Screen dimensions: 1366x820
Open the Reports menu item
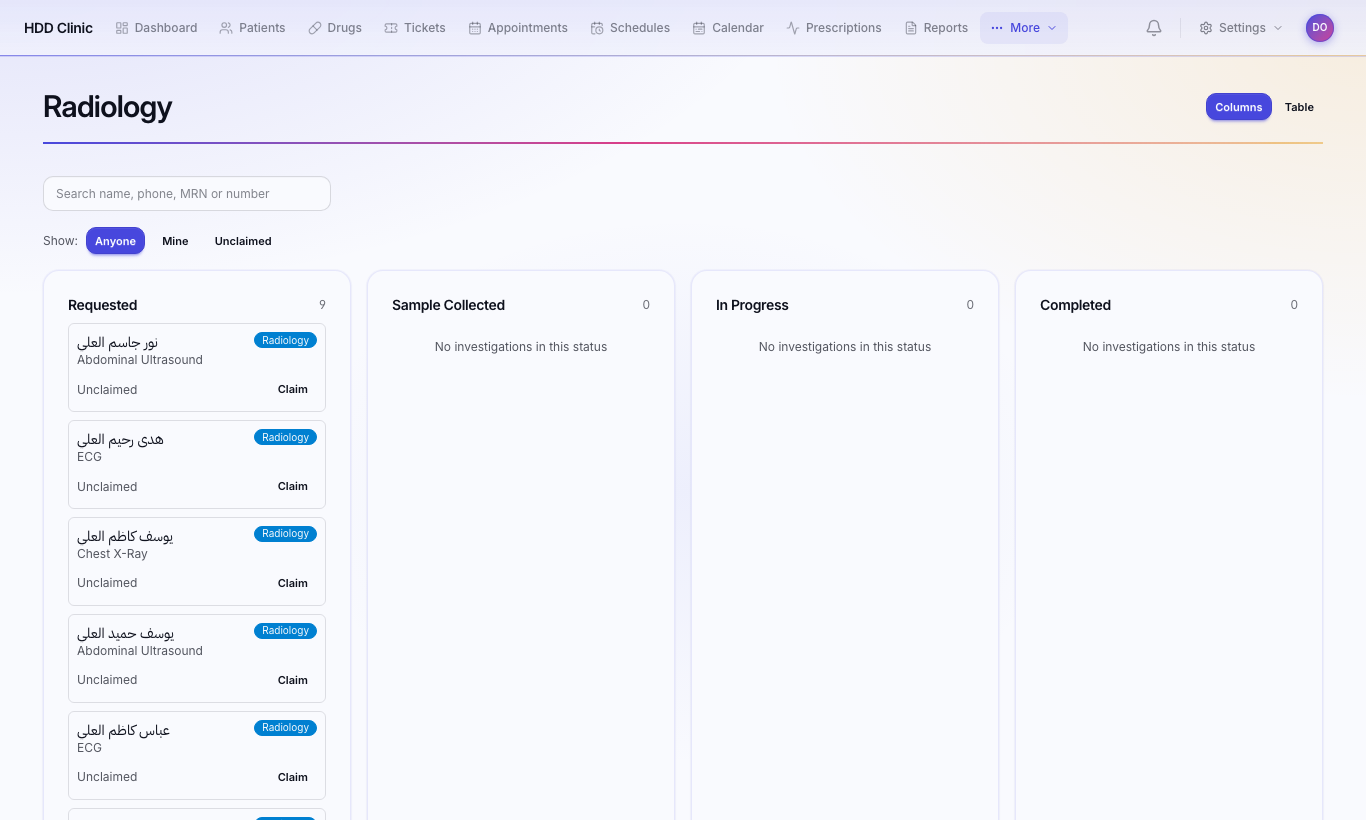point(936,28)
